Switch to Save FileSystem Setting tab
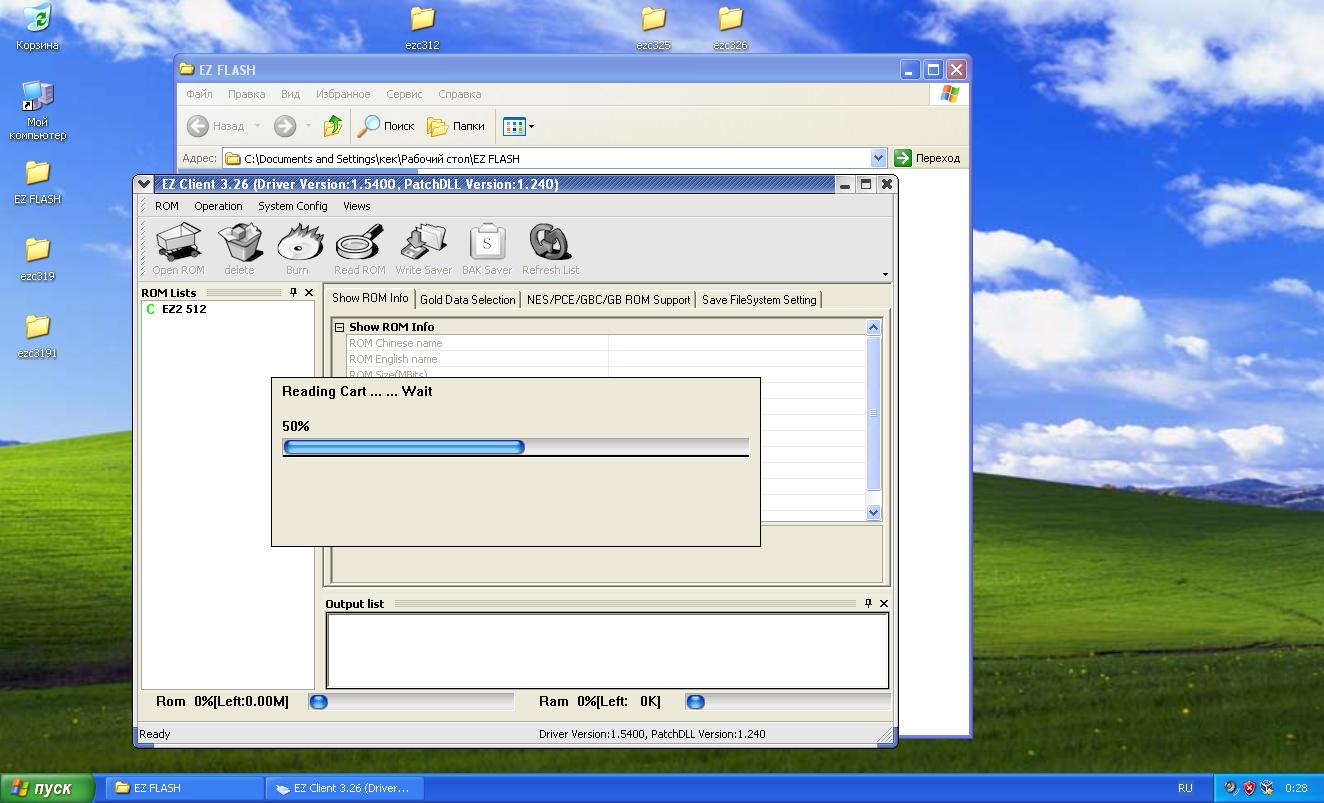 (759, 299)
